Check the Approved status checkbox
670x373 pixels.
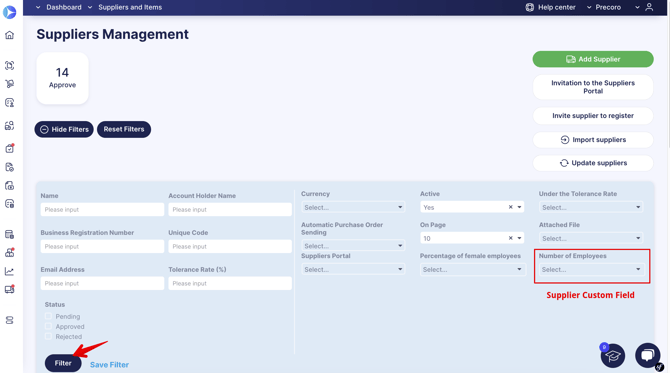48,326
